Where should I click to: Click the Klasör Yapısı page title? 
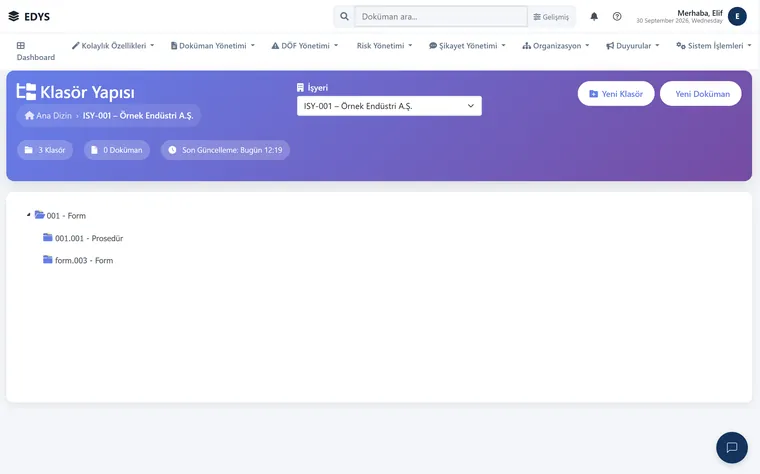(87, 92)
